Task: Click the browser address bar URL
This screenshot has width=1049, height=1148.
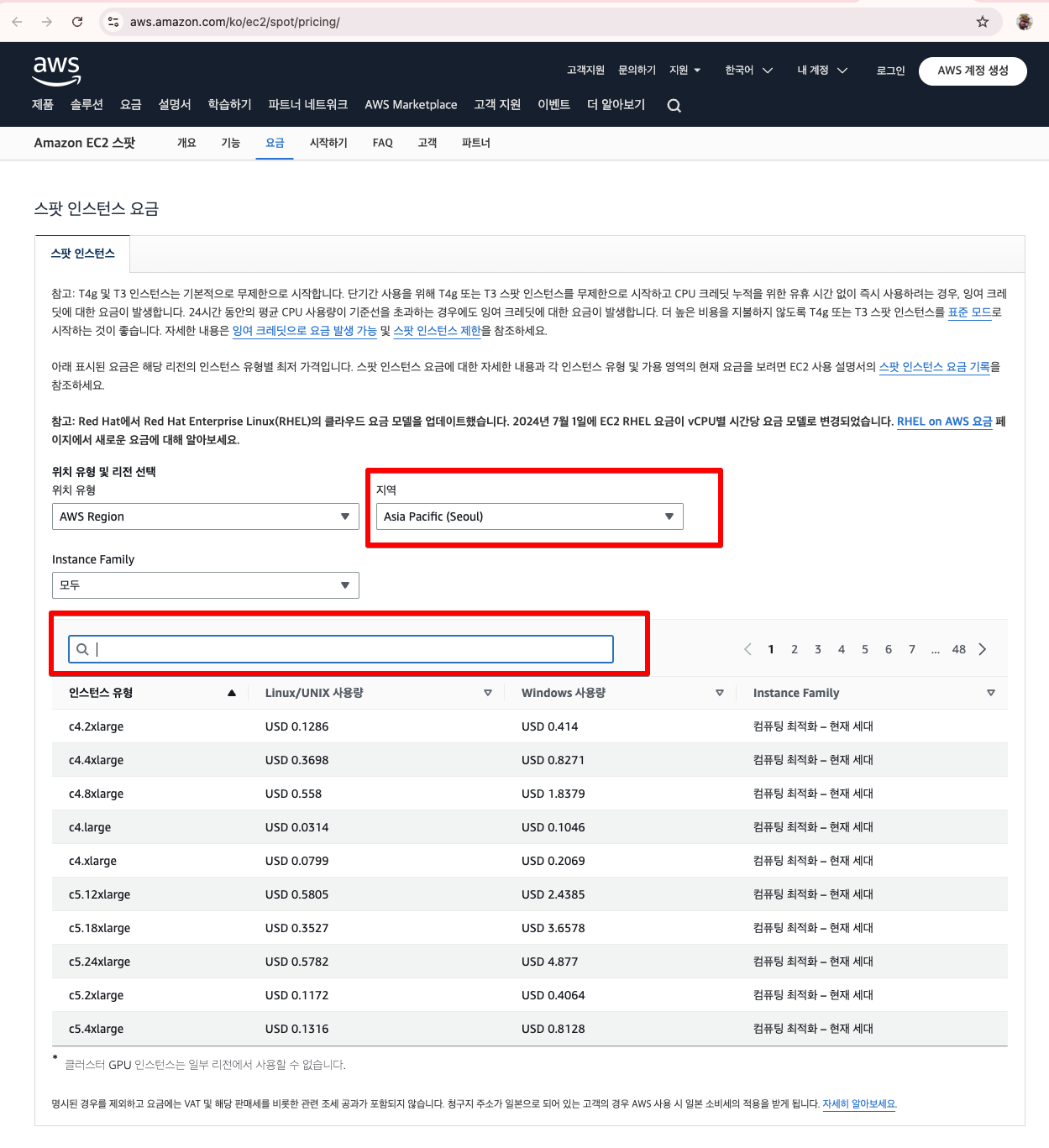Action: pos(235,22)
